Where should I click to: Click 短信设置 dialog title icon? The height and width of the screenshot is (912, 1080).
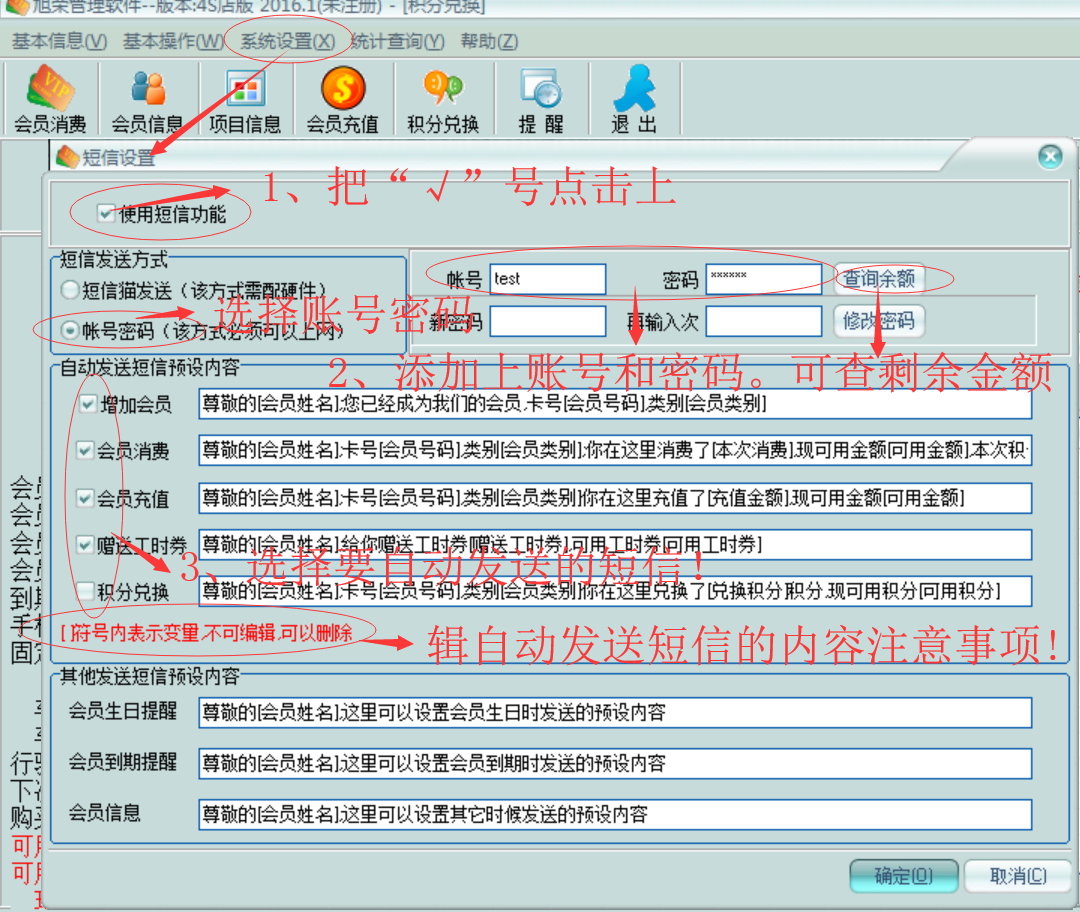(68, 157)
